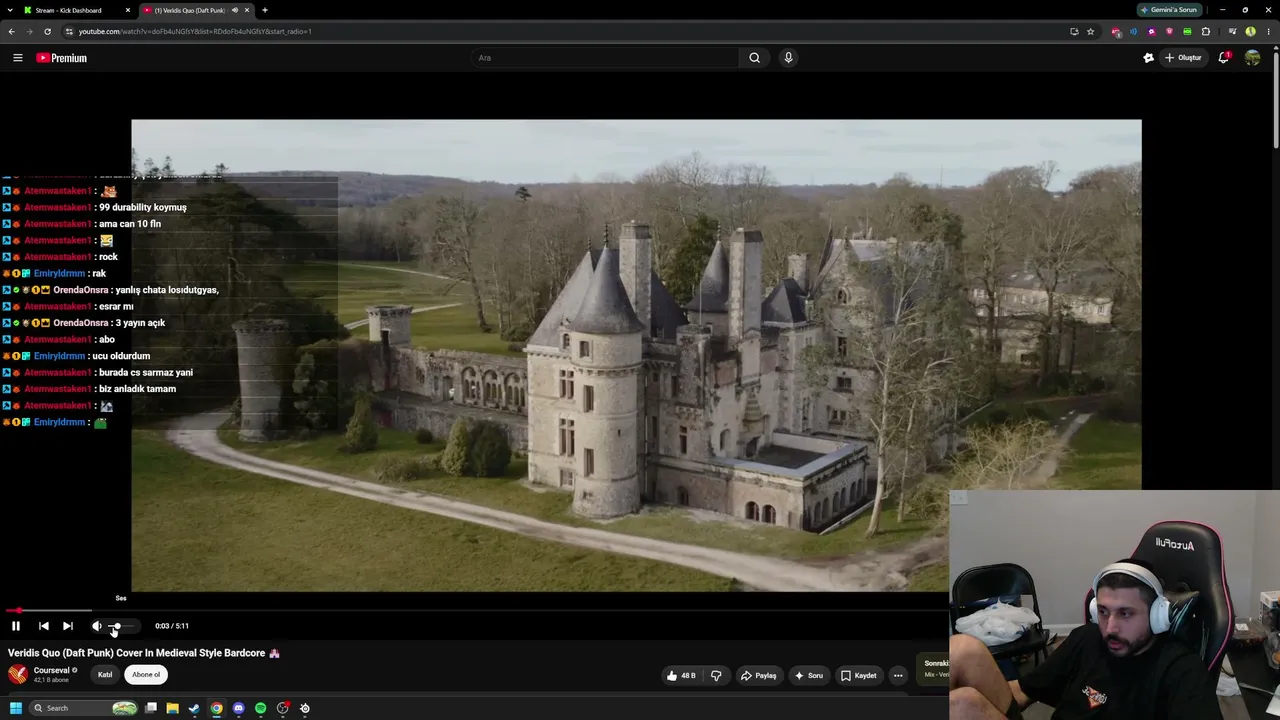The height and width of the screenshot is (720, 1280).
Task: Open the YouTube account avatar menu
Action: click(1253, 58)
